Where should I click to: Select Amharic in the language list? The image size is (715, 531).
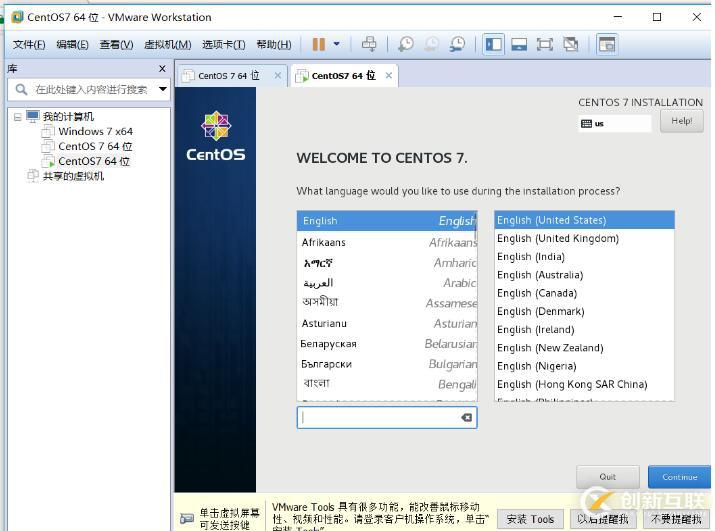point(387,263)
